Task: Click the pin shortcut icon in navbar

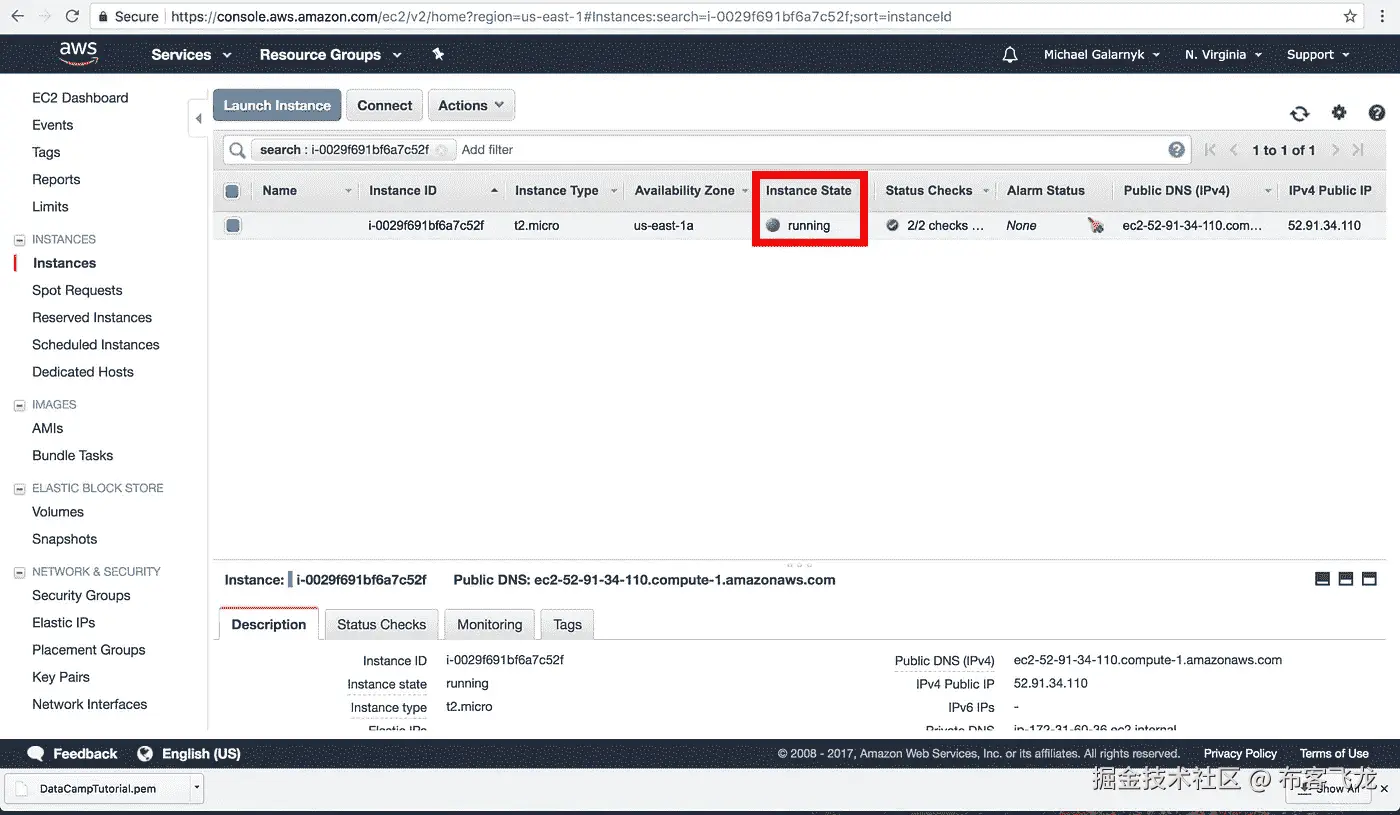Action: click(x=438, y=54)
